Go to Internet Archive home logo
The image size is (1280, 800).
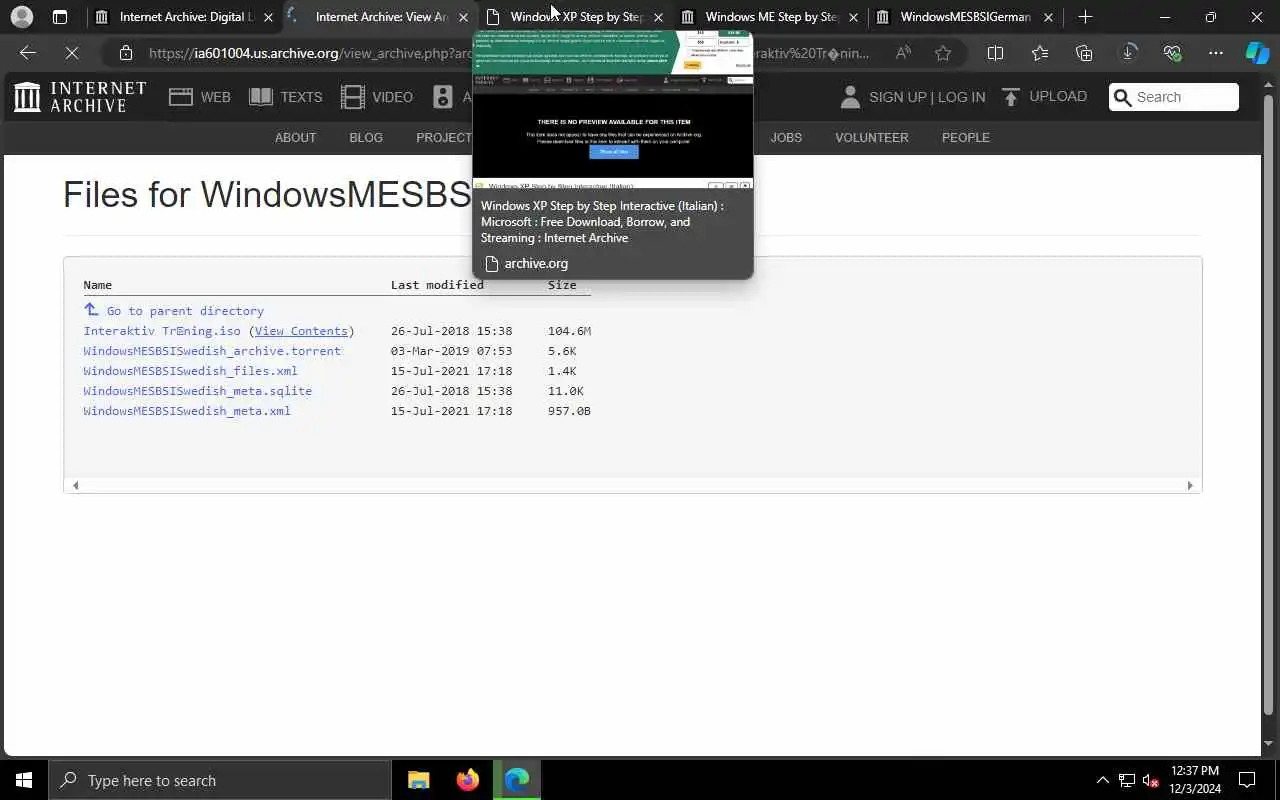[x=80, y=97]
